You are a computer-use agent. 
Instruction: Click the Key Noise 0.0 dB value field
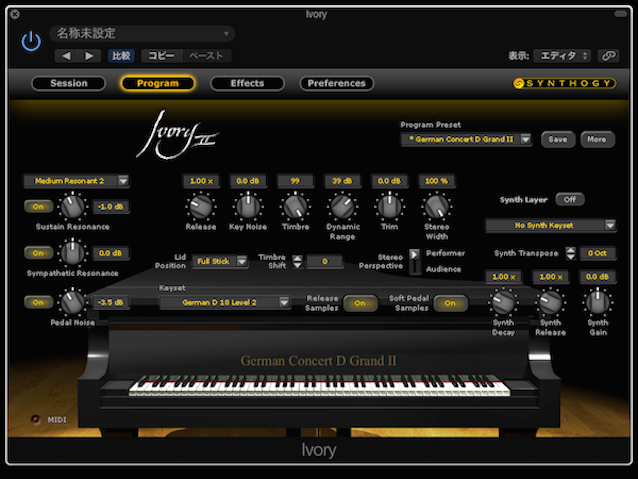(248, 181)
